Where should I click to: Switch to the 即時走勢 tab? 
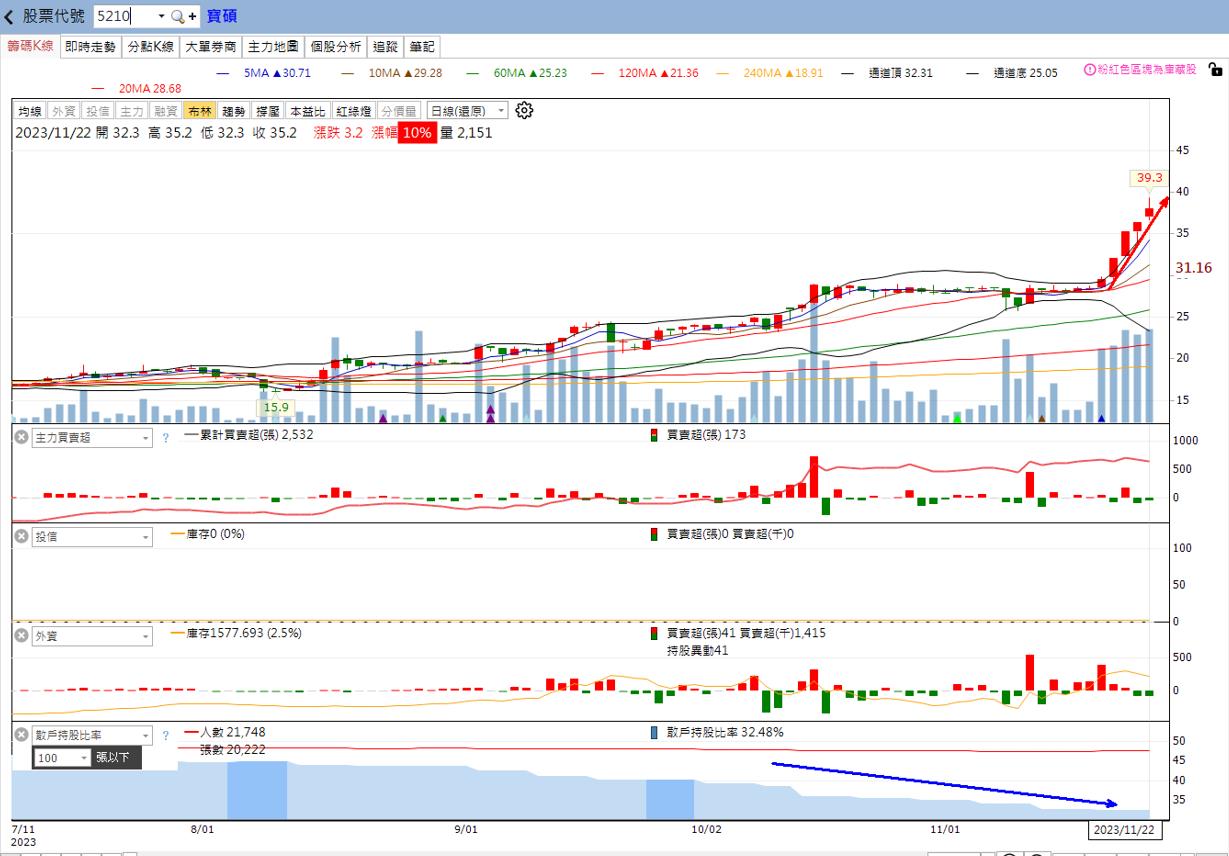pyautogui.click(x=90, y=47)
